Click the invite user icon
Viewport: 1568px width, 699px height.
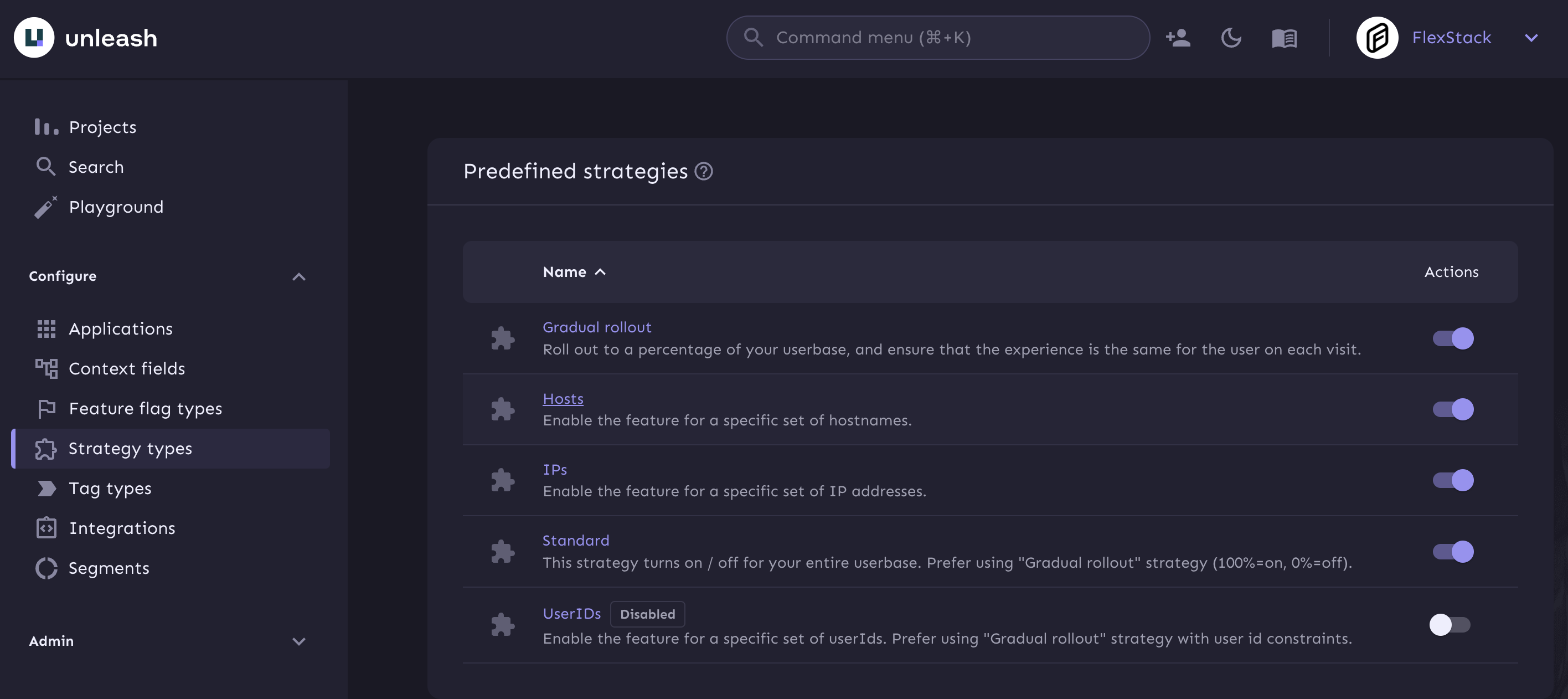1178,38
